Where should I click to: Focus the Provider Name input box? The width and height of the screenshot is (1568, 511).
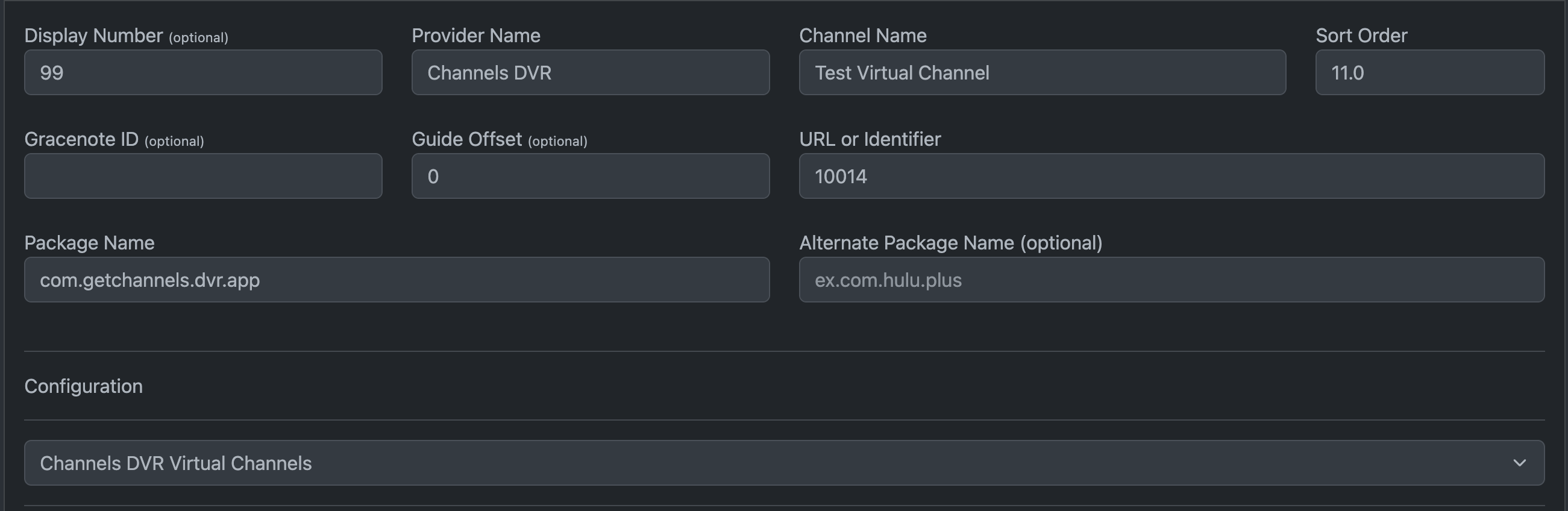(590, 72)
